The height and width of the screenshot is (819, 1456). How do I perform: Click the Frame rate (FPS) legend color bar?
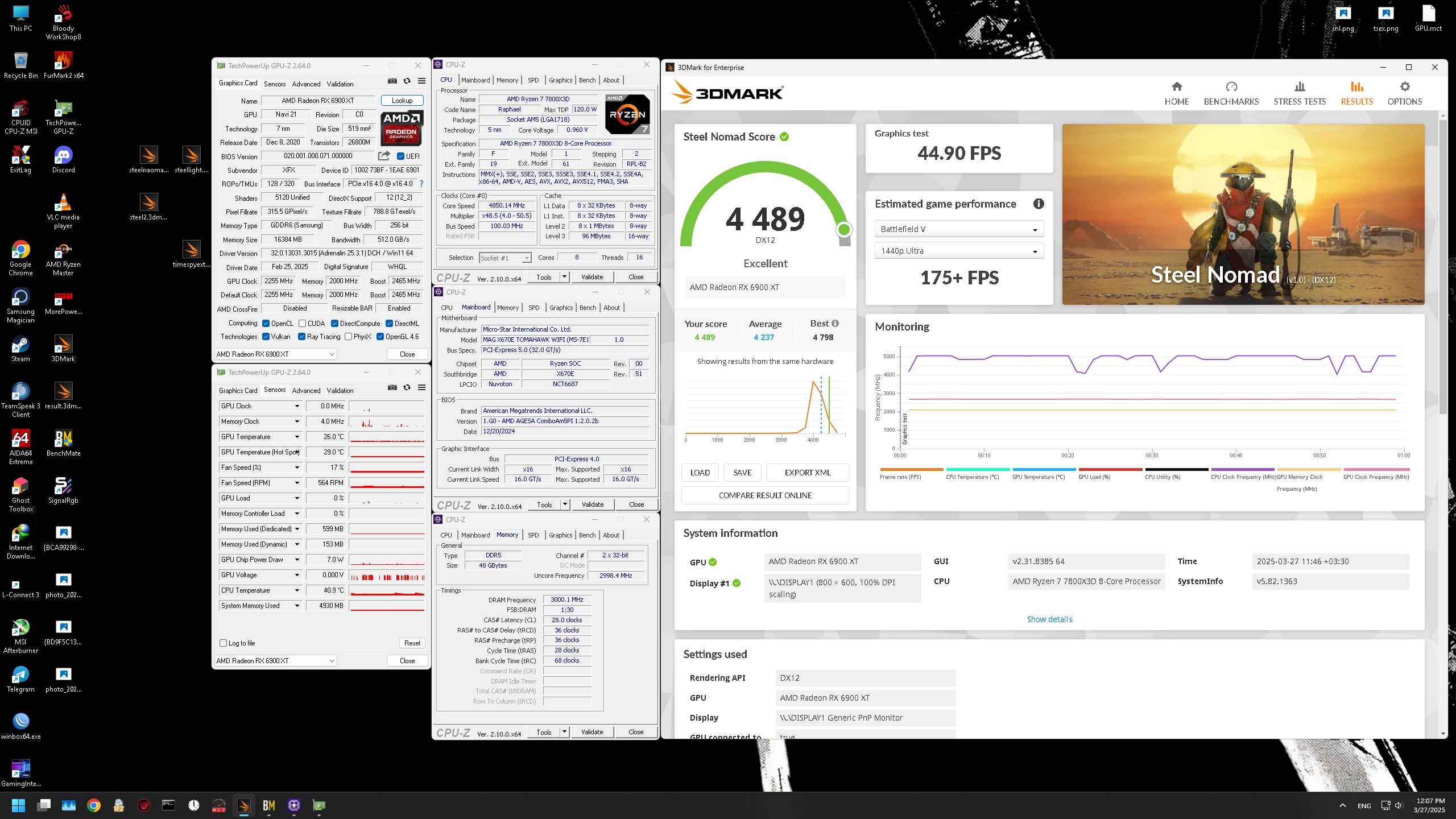pos(912,469)
